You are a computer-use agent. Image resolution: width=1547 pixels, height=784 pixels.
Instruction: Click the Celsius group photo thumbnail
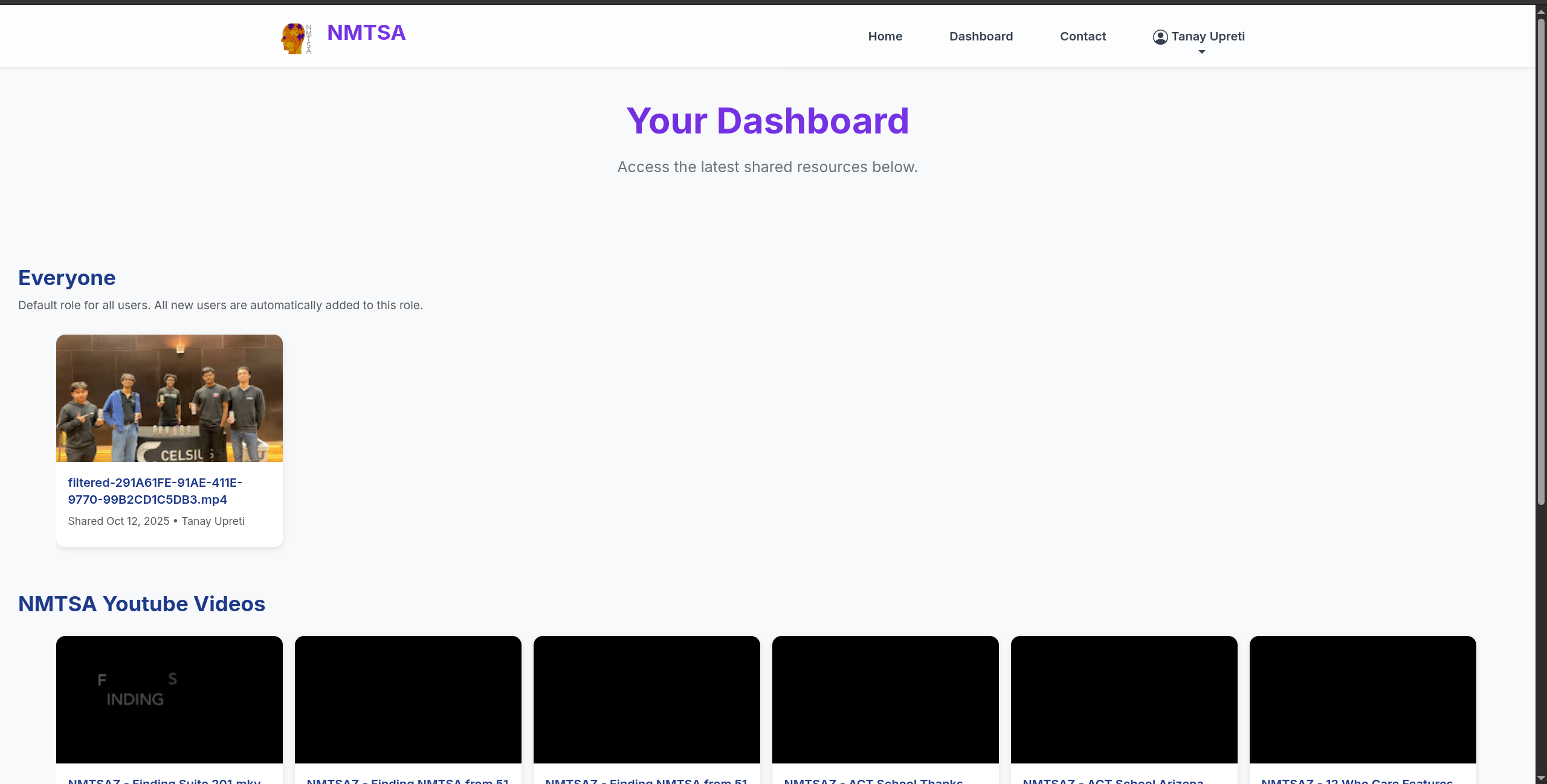[x=169, y=398]
